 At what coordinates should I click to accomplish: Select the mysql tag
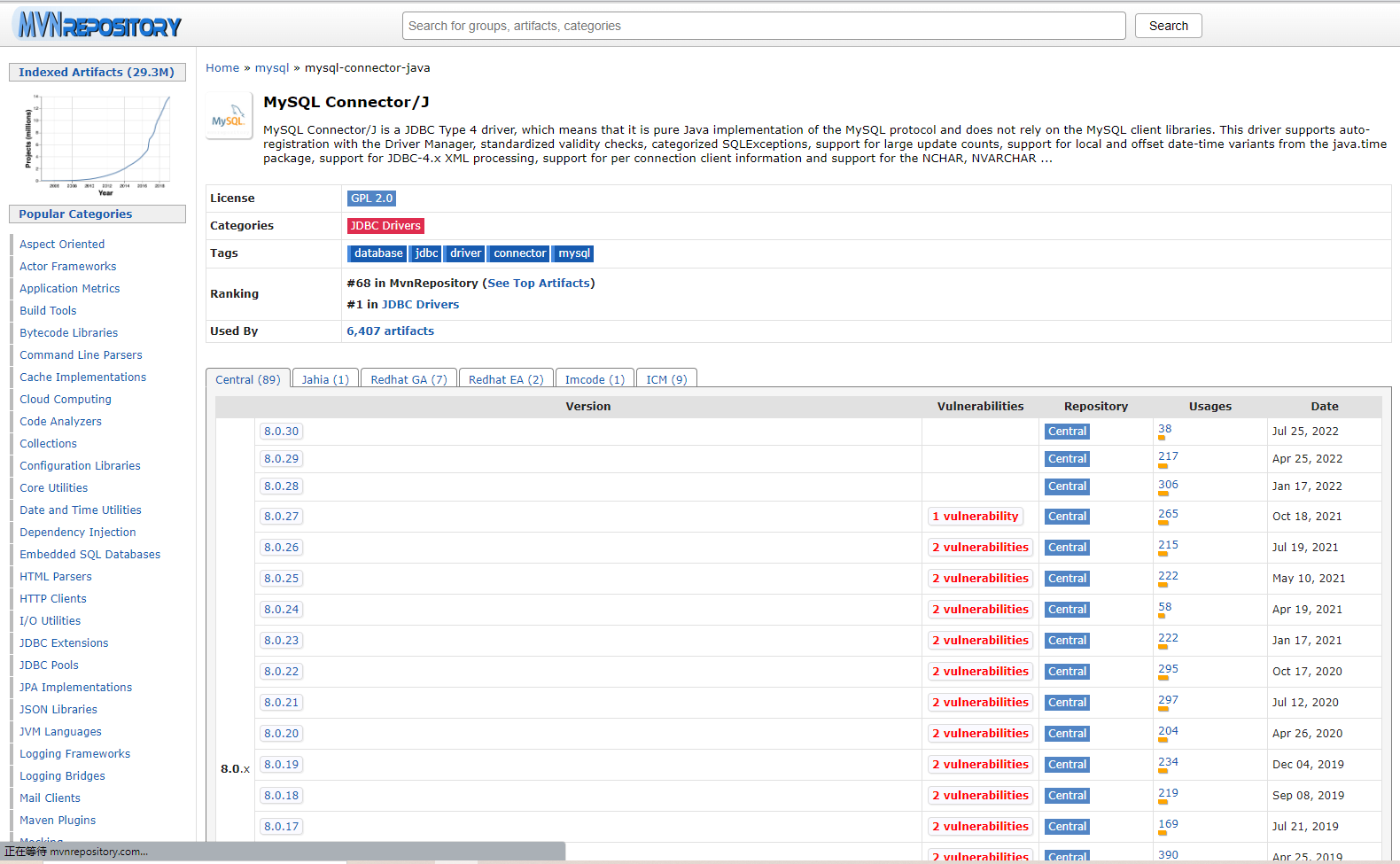pyautogui.click(x=573, y=253)
